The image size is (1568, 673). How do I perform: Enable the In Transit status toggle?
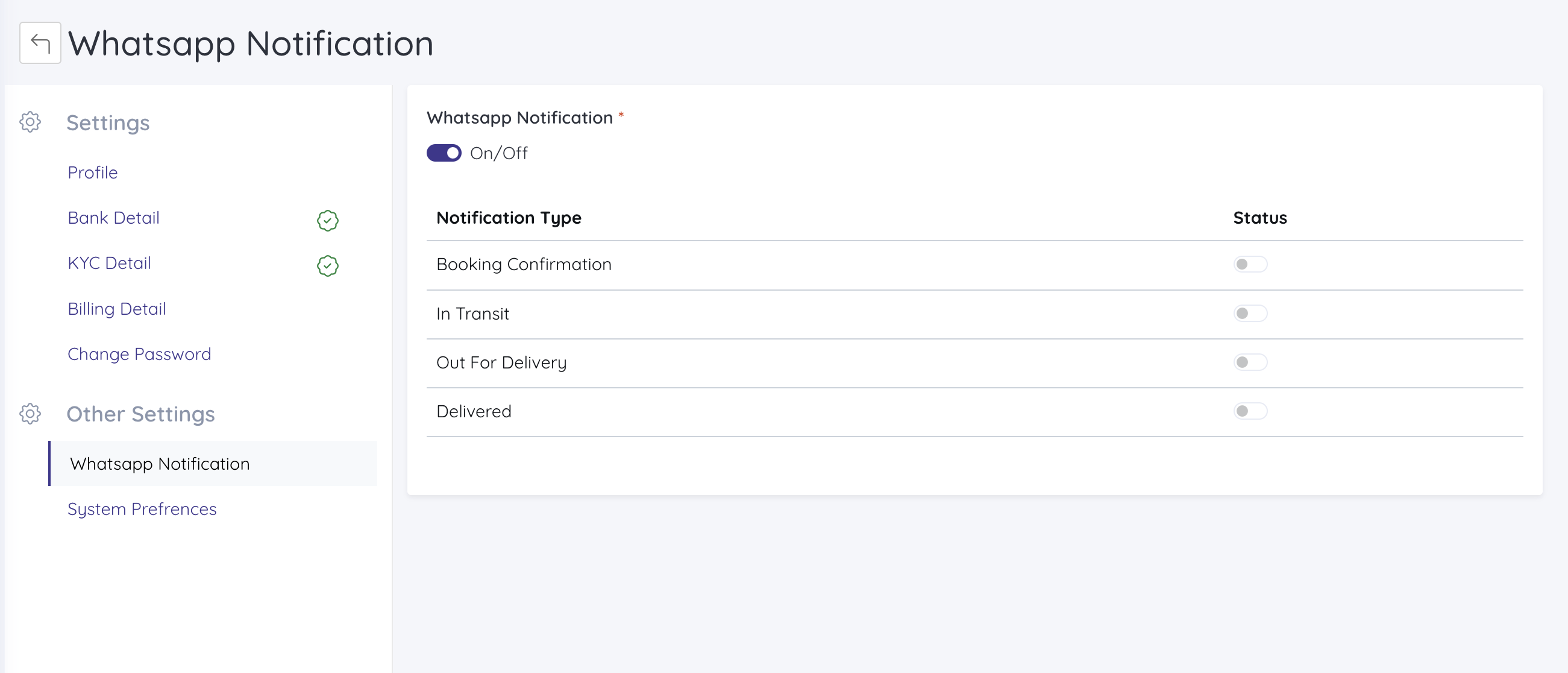[x=1250, y=313]
